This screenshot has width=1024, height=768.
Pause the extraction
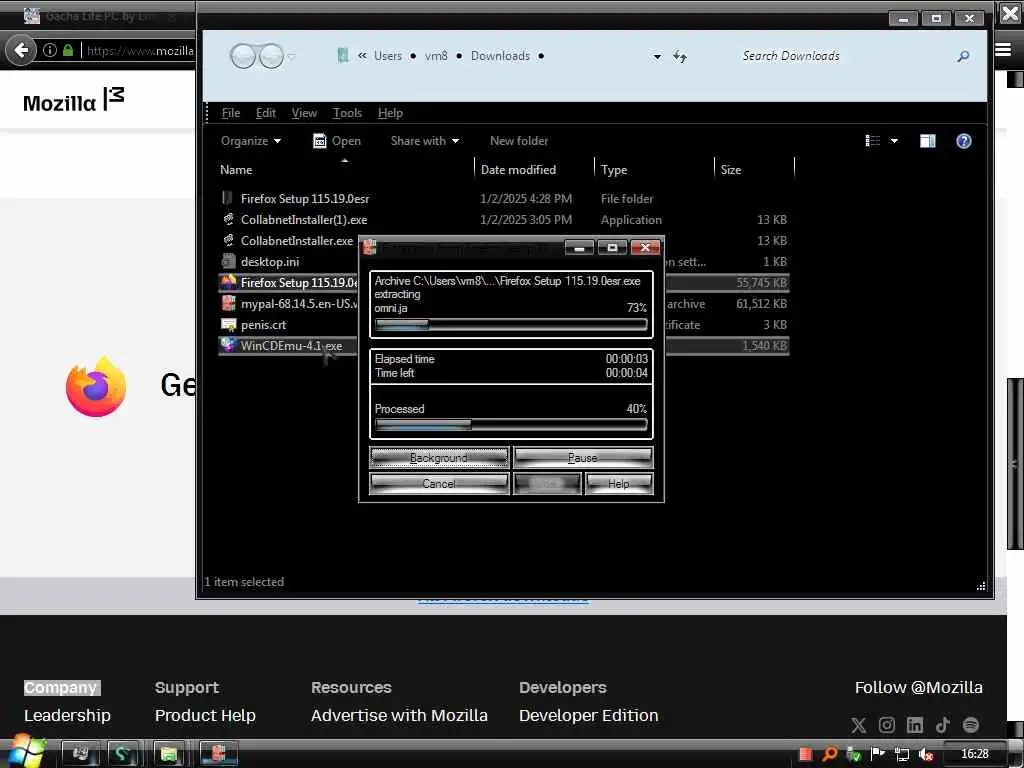[x=583, y=458]
